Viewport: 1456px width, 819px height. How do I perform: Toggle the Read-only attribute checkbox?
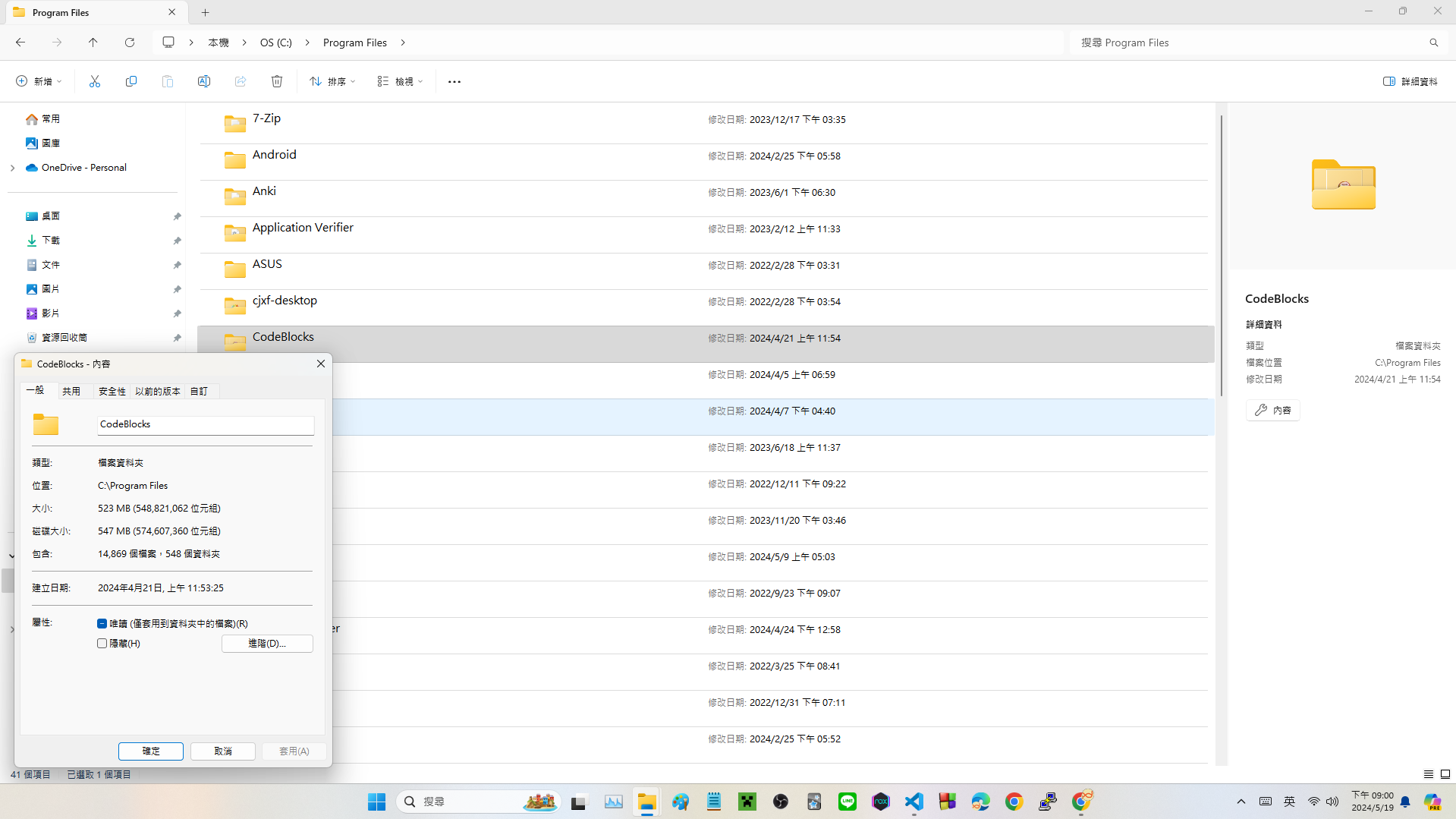102,623
